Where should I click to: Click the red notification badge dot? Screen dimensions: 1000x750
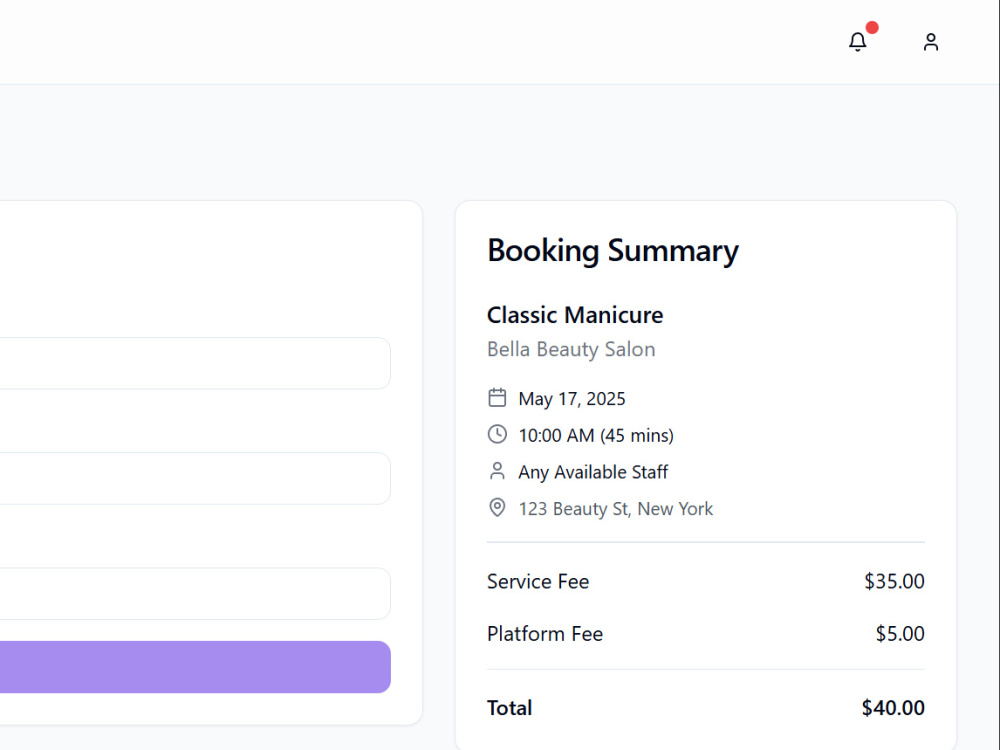[872, 27]
